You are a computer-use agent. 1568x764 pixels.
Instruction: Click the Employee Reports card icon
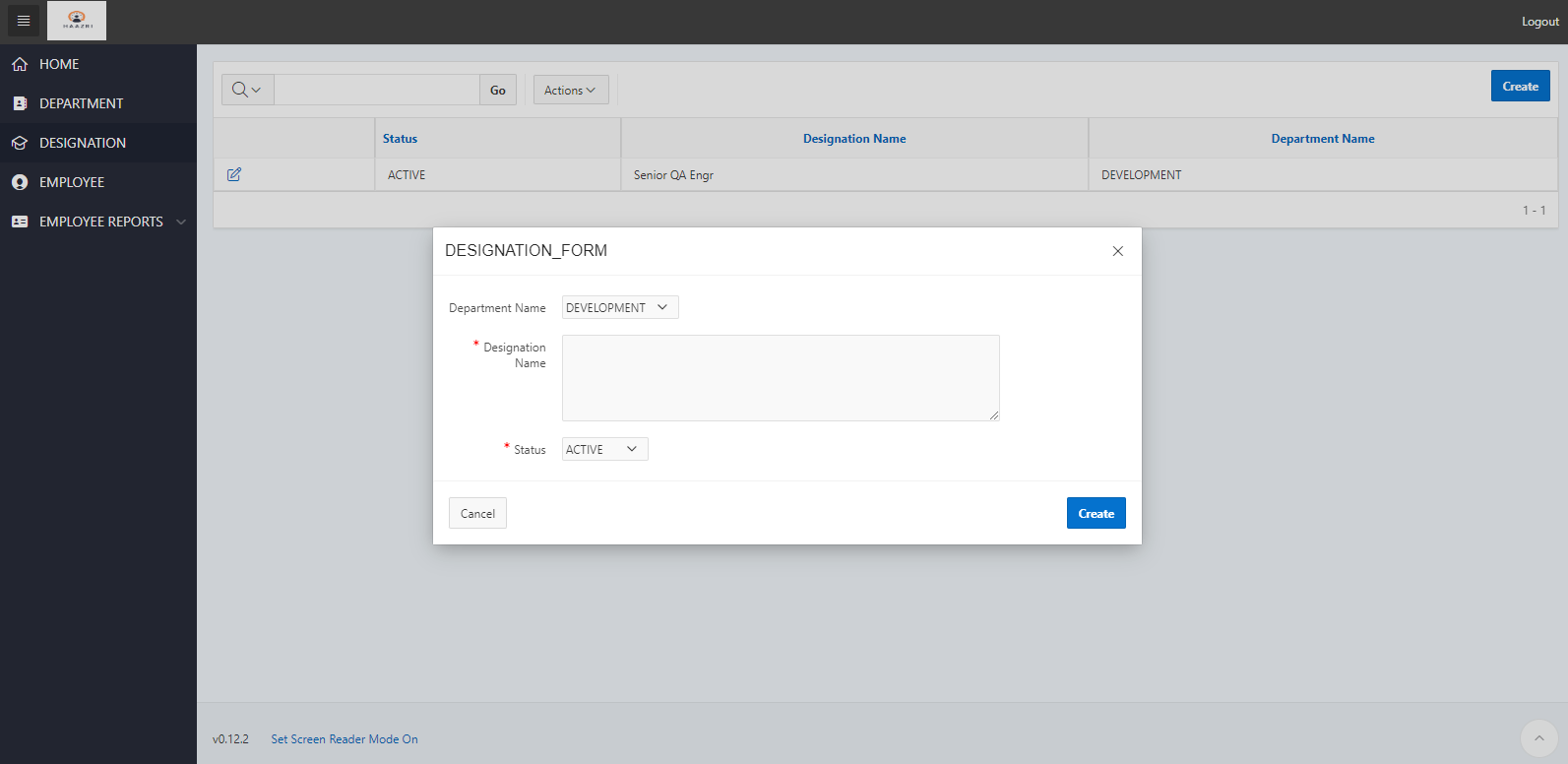(20, 222)
